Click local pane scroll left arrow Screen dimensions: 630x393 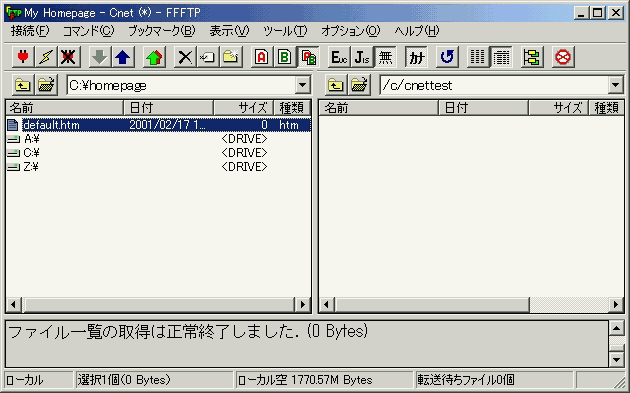click(14, 304)
